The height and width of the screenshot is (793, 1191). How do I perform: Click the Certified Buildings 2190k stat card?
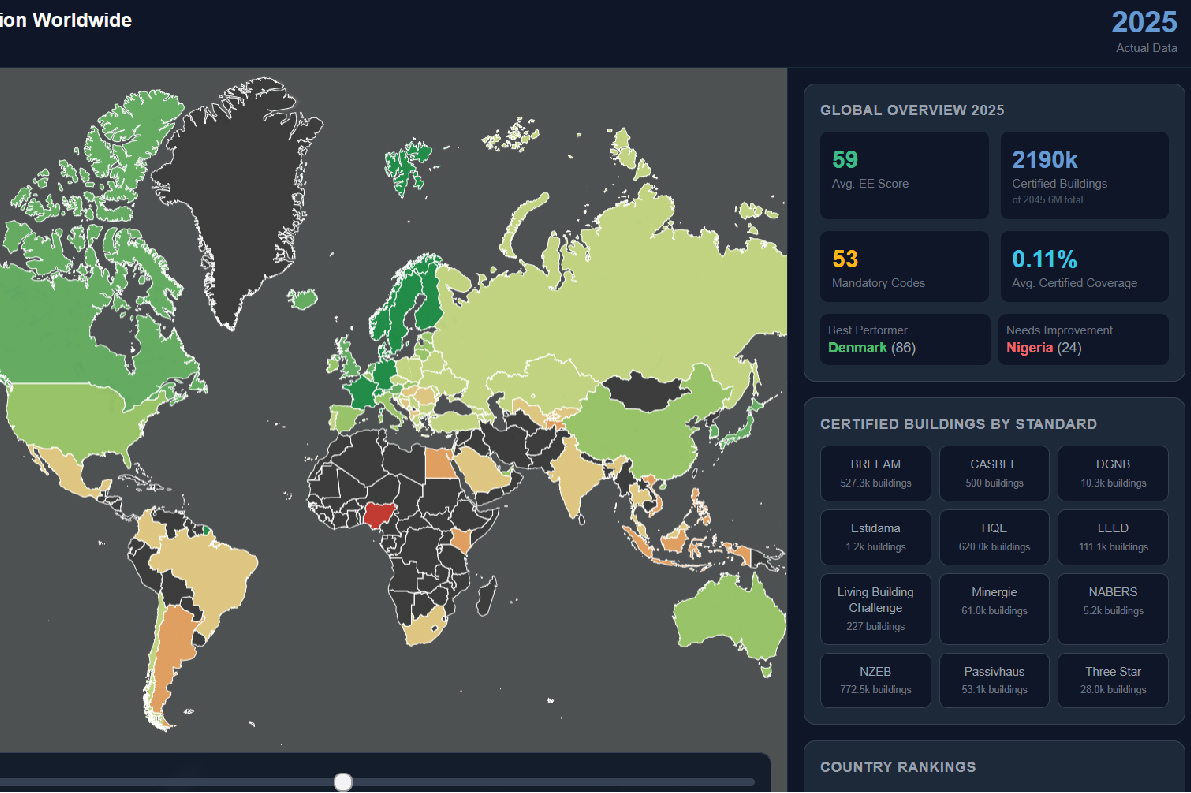click(x=1084, y=175)
